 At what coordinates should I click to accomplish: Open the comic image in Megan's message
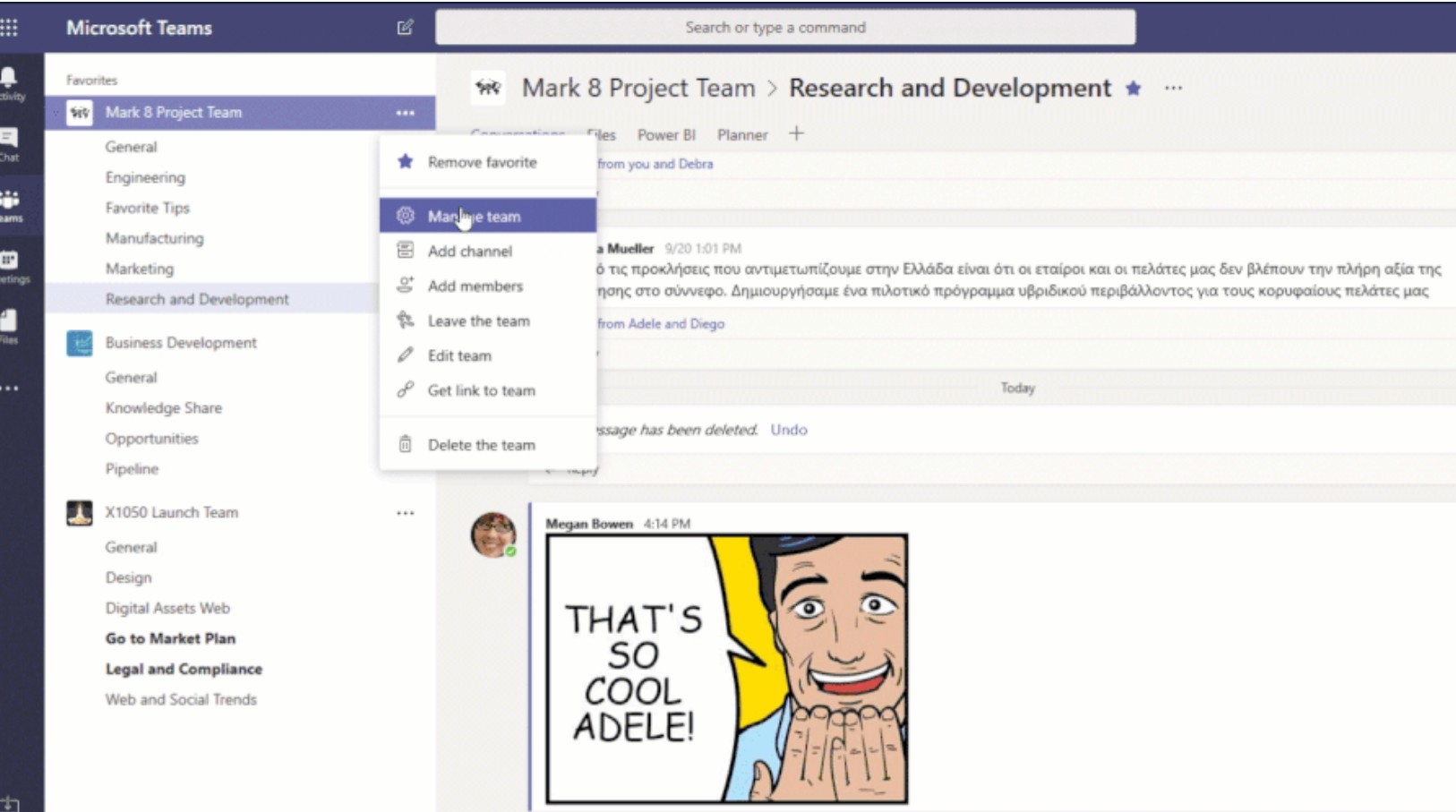point(726,668)
